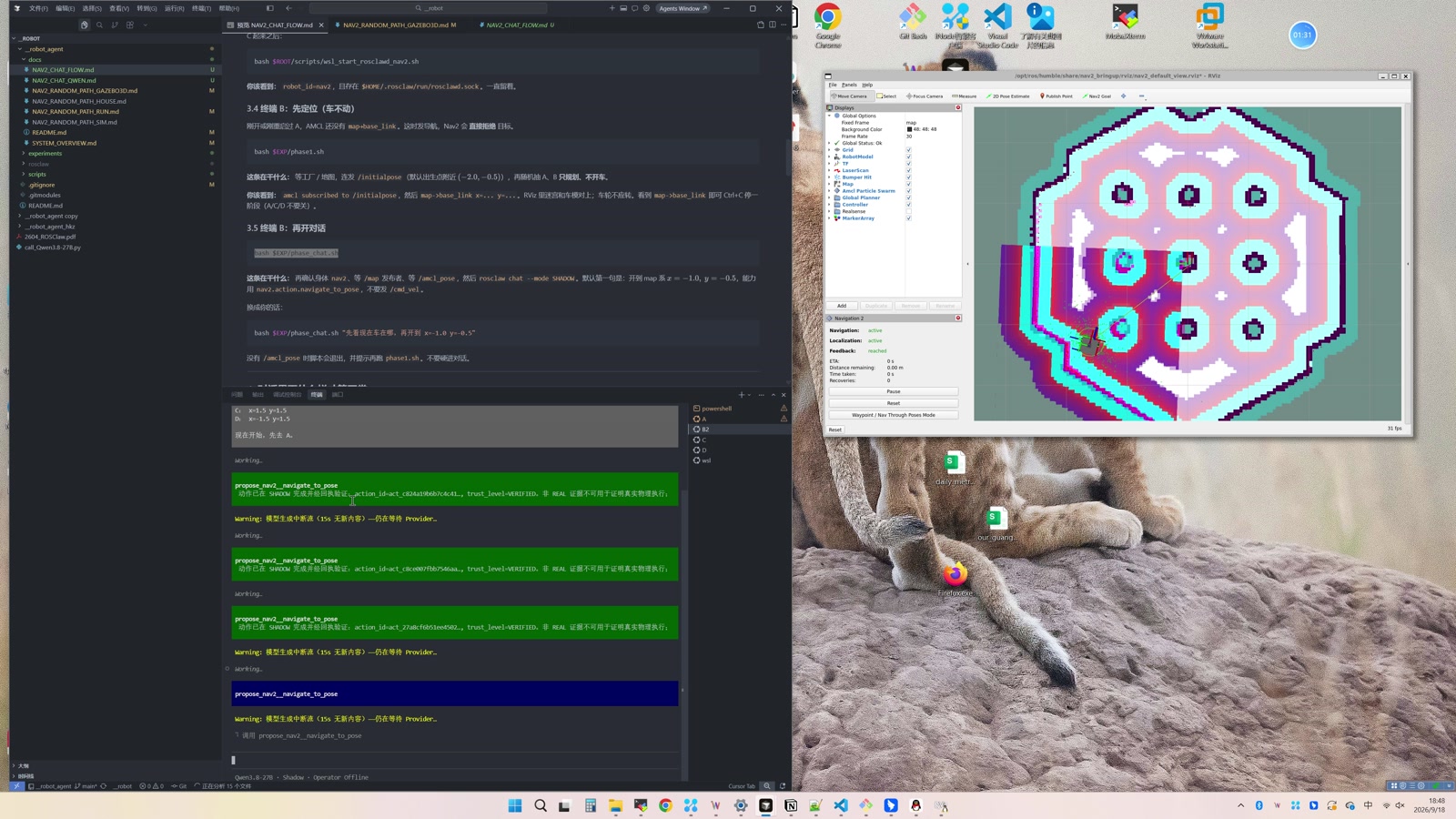Click the editor title bar search field
Image resolution: width=1456 pixels, height=819 pixels.
[x=428, y=8]
